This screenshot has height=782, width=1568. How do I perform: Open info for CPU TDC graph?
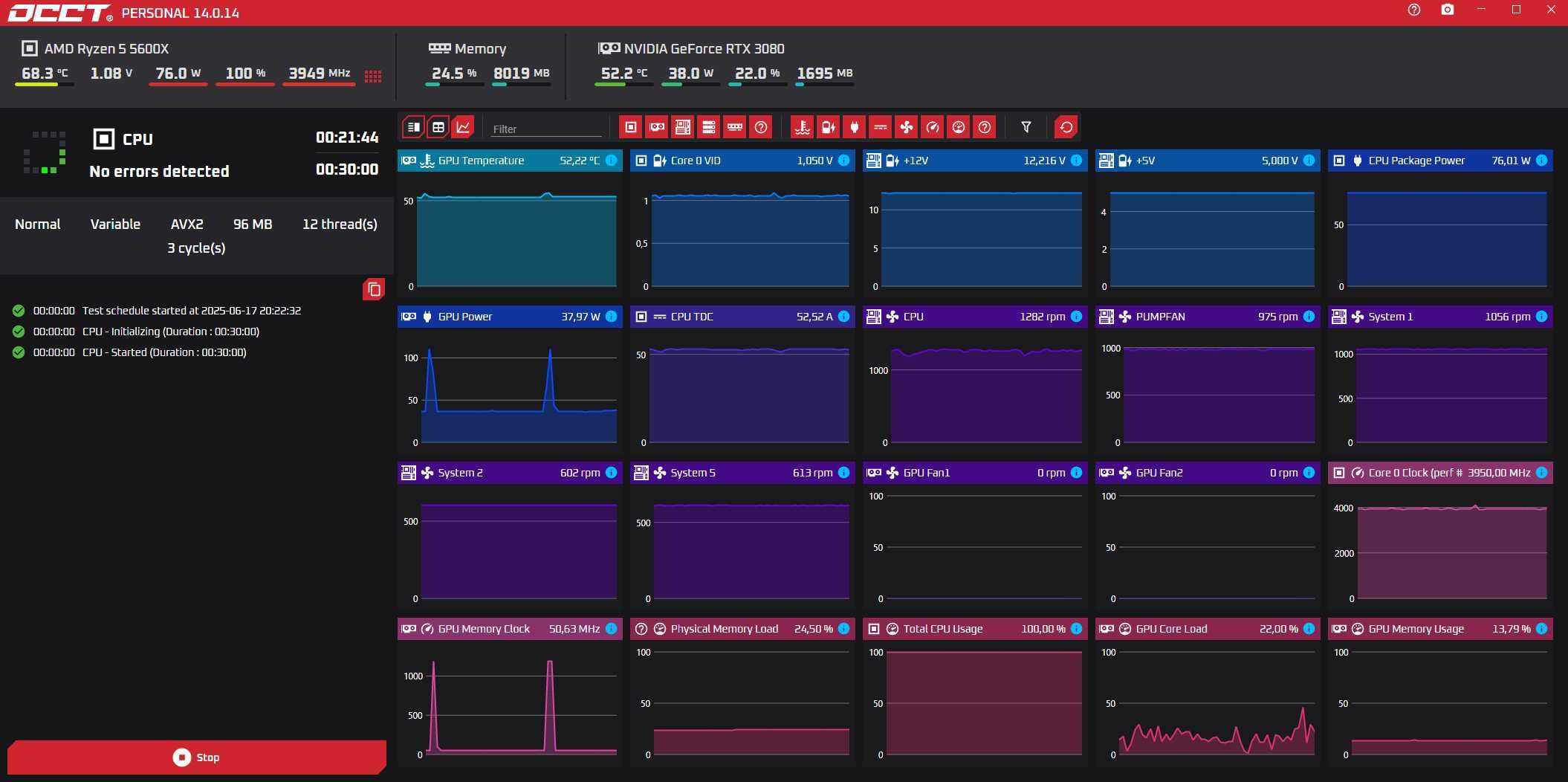tap(843, 316)
